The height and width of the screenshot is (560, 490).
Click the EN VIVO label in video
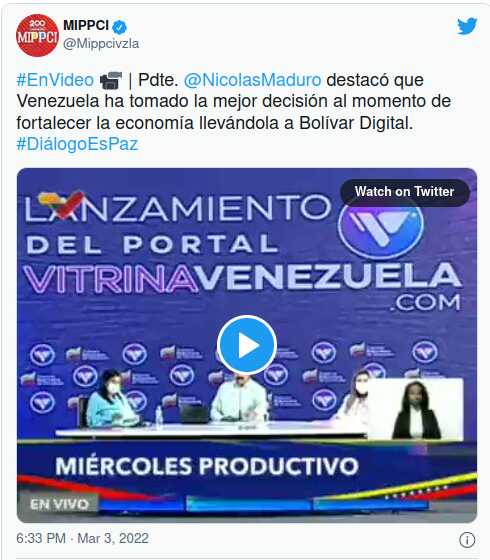[x=59, y=504]
